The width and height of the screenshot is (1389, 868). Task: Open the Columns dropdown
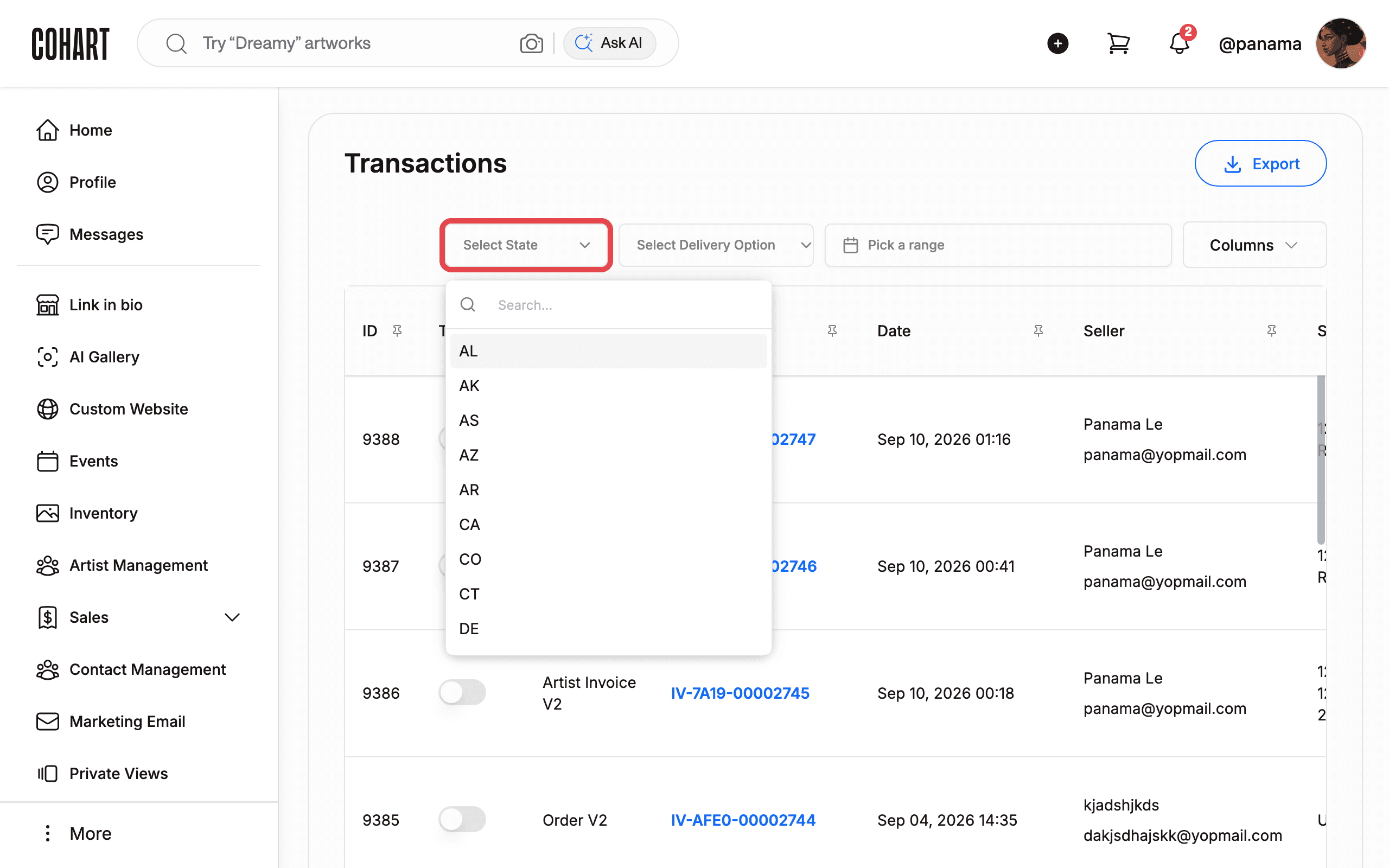(x=1254, y=245)
